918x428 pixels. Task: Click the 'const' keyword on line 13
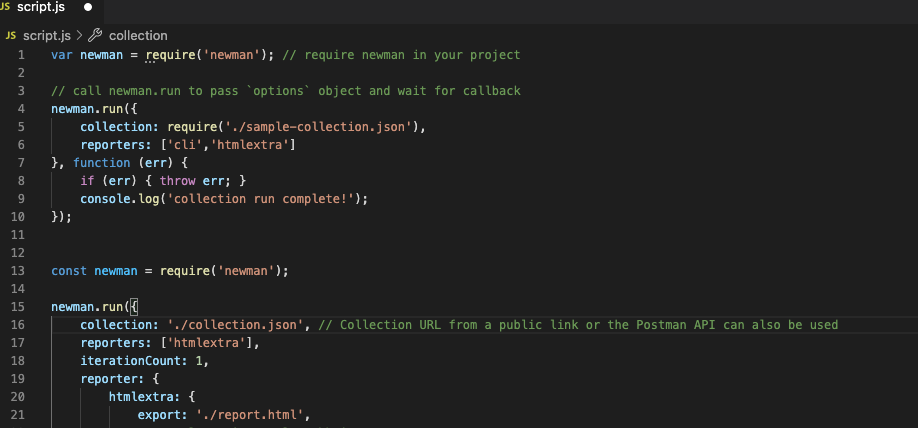coord(68,270)
